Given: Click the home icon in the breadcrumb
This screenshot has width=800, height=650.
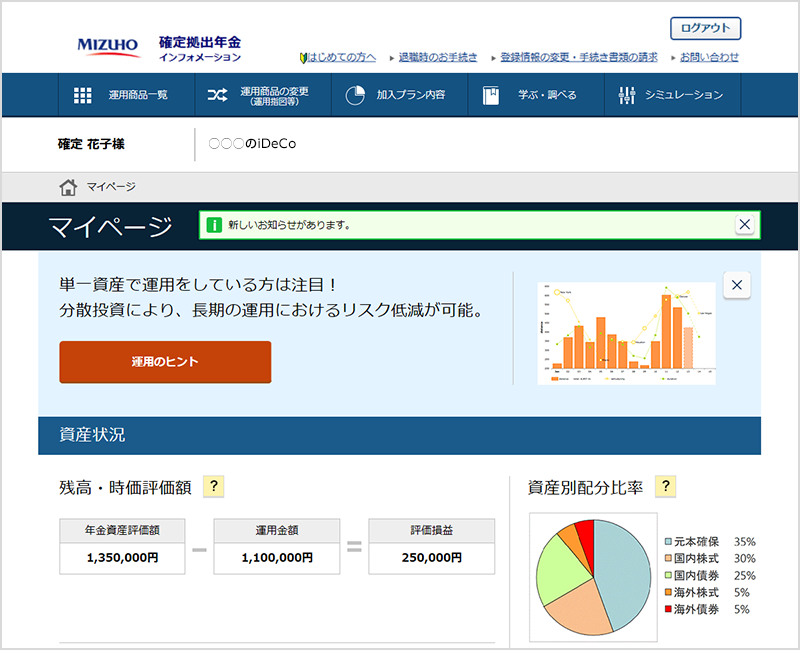Looking at the screenshot, I should tap(68, 187).
